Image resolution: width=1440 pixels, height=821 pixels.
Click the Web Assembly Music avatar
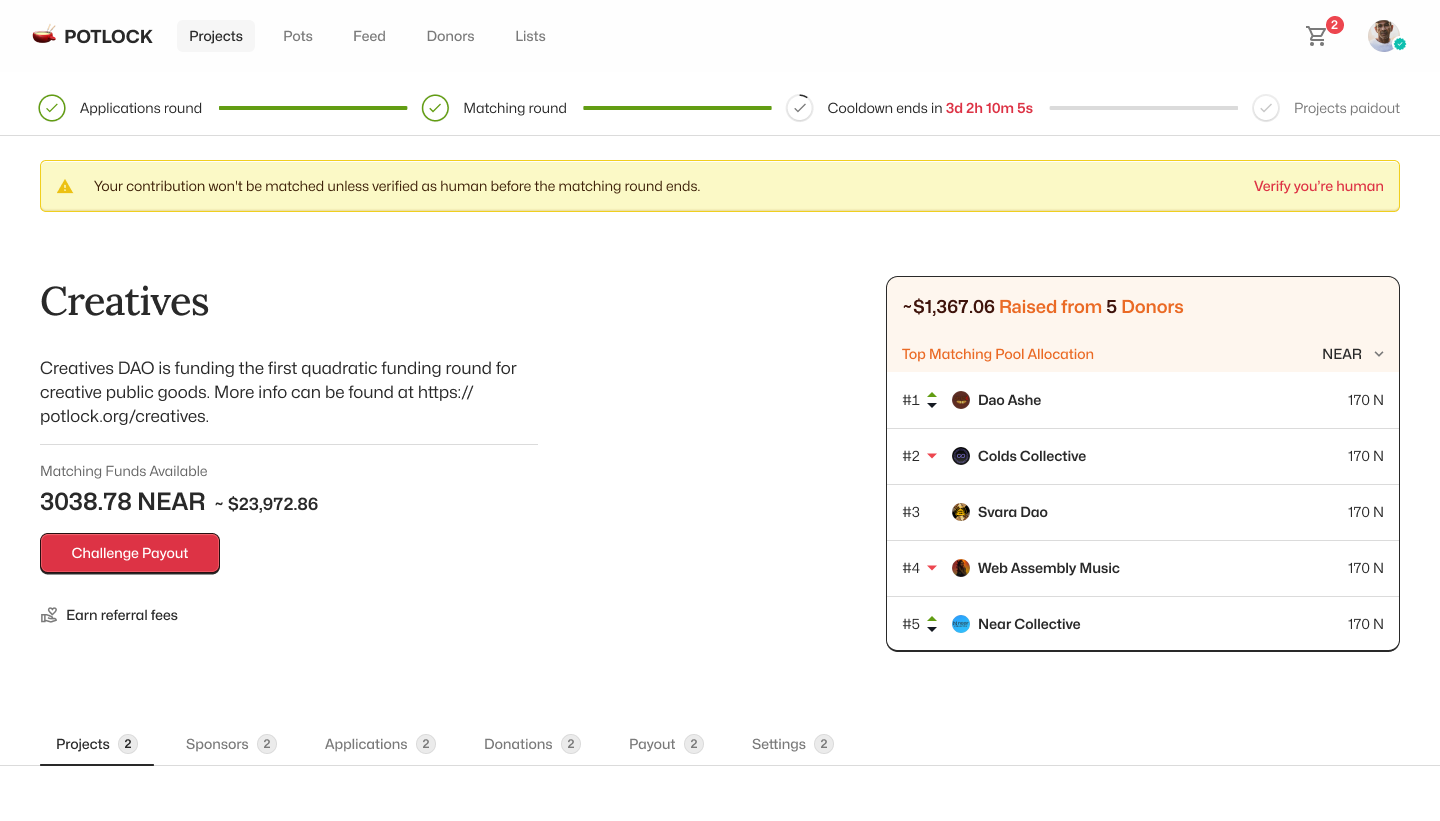961,568
